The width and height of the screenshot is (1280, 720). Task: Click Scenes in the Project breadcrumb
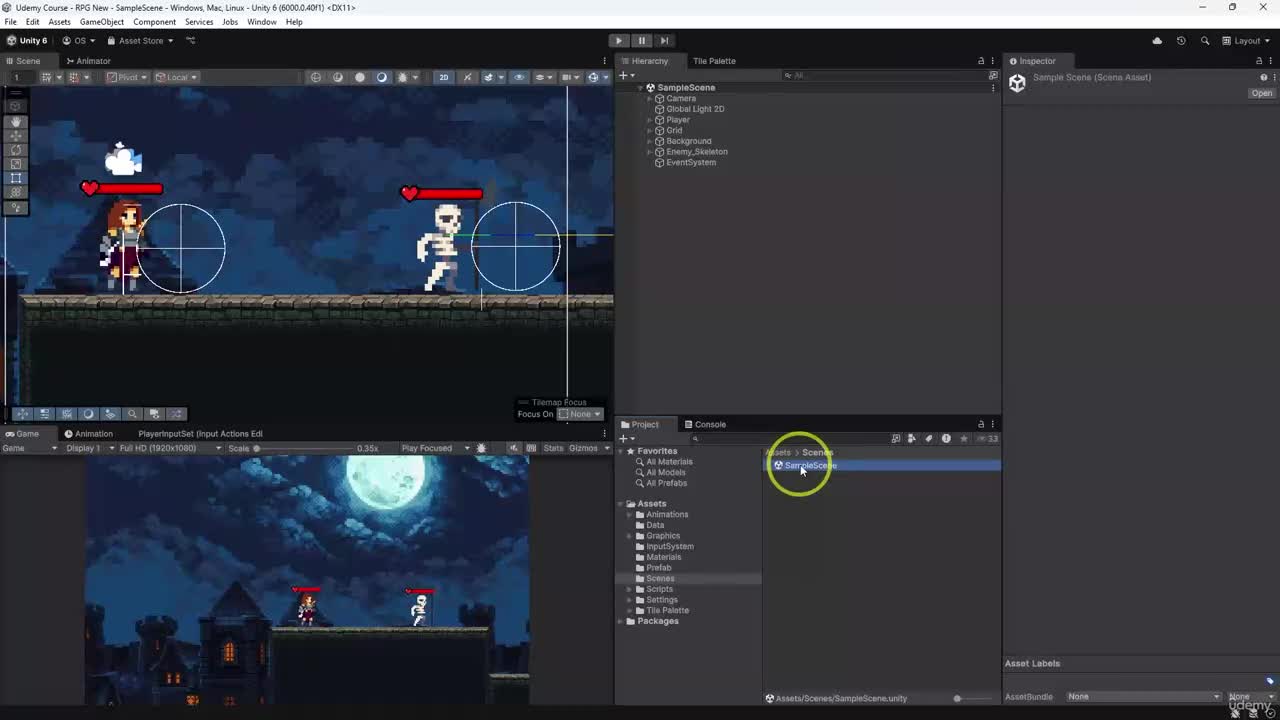click(x=817, y=452)
